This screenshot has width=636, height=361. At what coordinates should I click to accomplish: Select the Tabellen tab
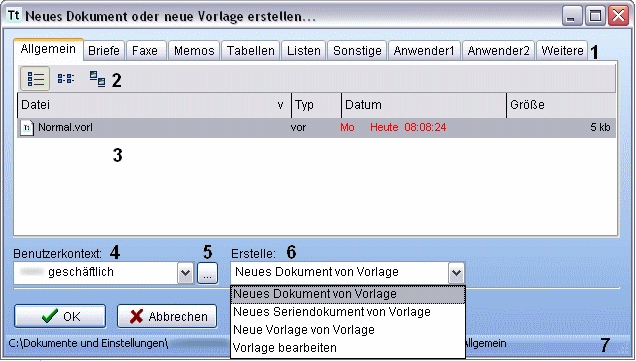(x=251, y=51)
